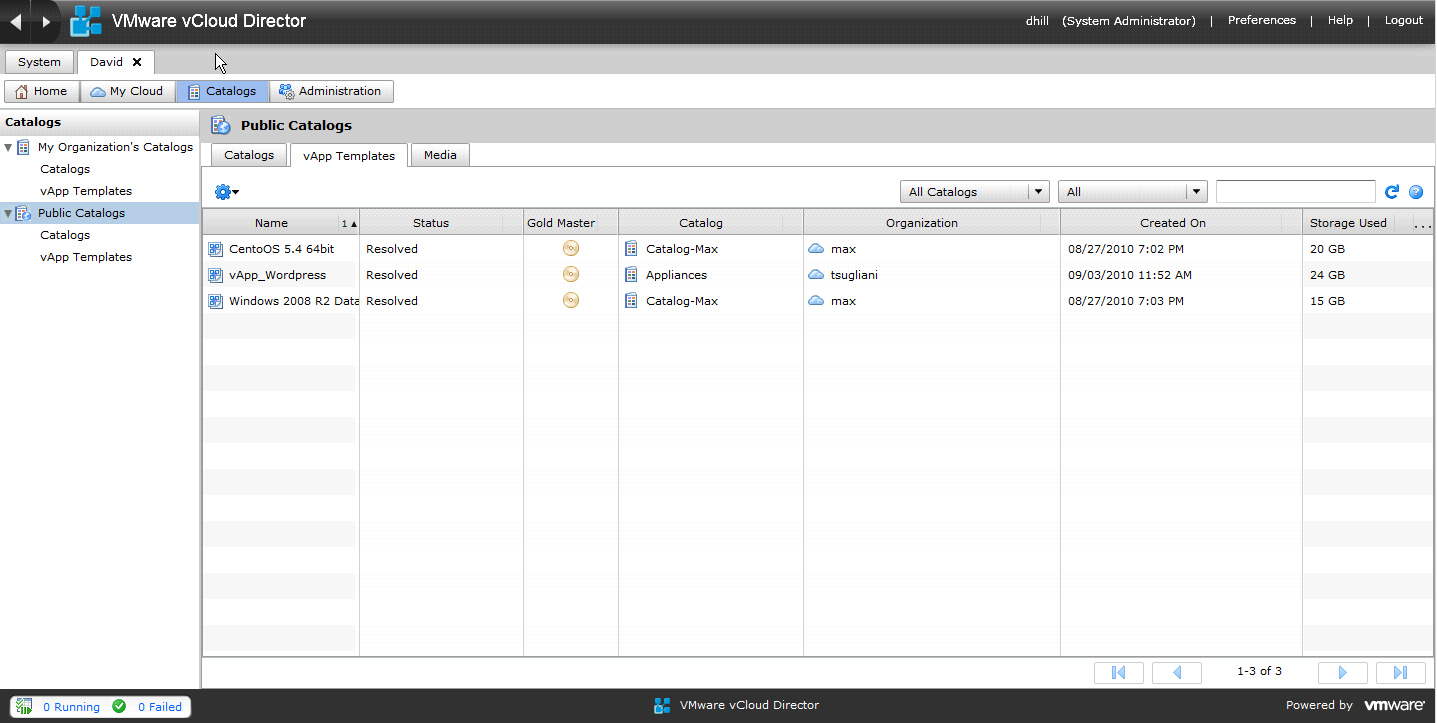The height and width of the screenshot is (723, 1437).
Task: Click Gold Master icon for vApp_Wordpress row
Action: click(x=571, y=274)
